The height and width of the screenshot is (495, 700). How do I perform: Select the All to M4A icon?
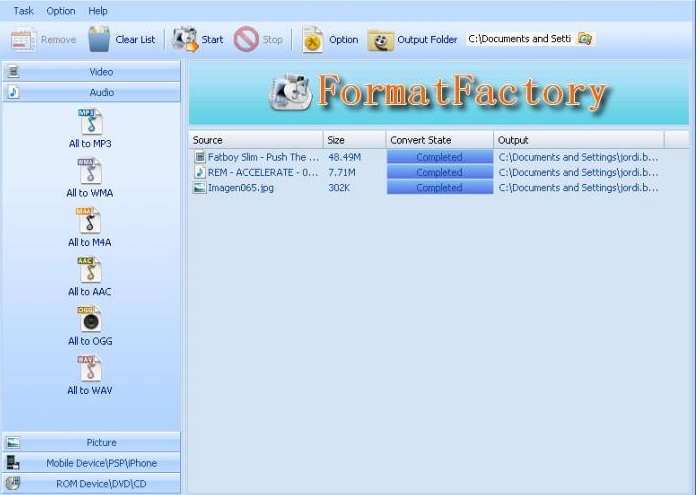(x=90, y=220)
